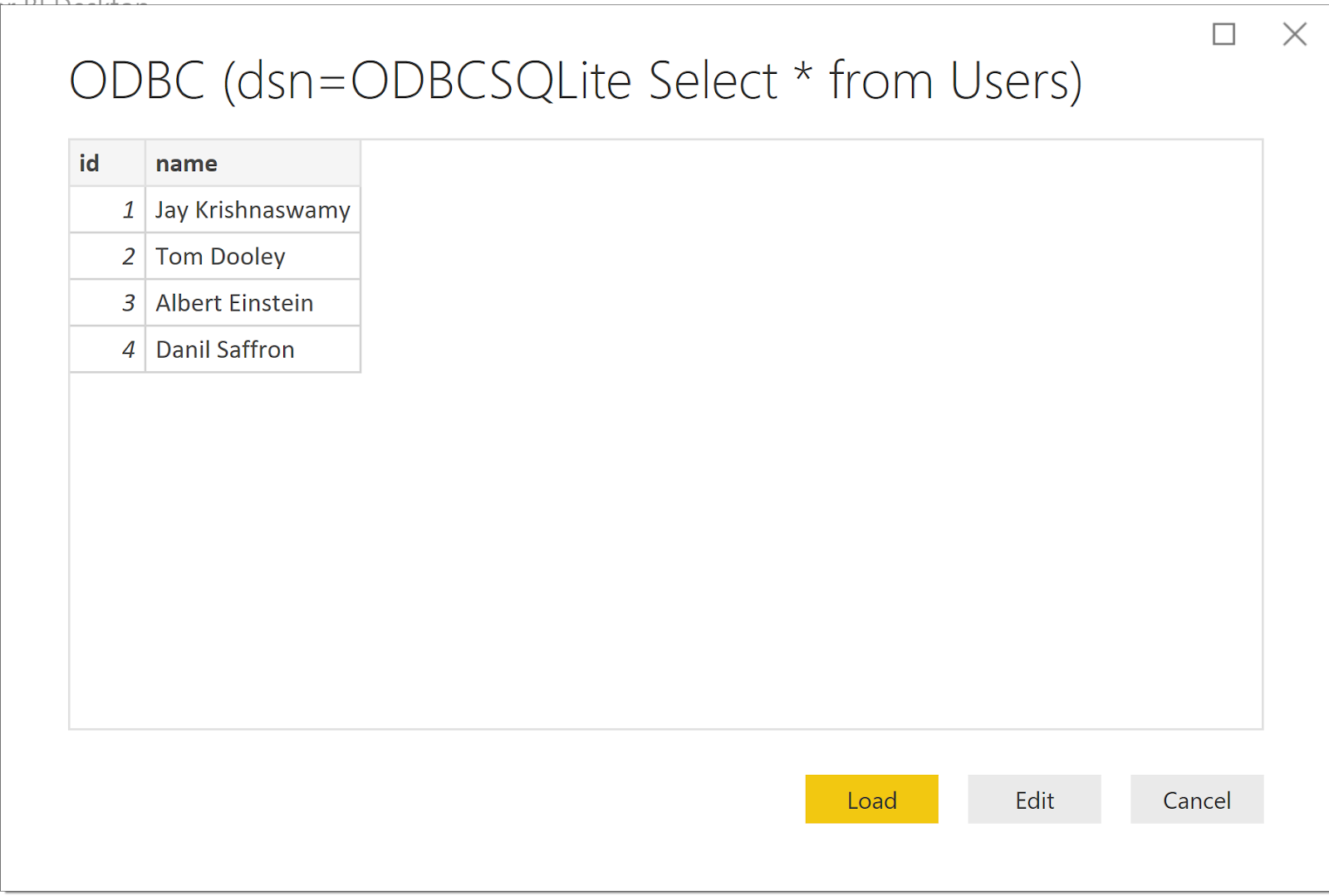Image resolution: width=1329 pixels, height=896 pixels.
Task: Click the dialog title text
Action: point(576,80)
